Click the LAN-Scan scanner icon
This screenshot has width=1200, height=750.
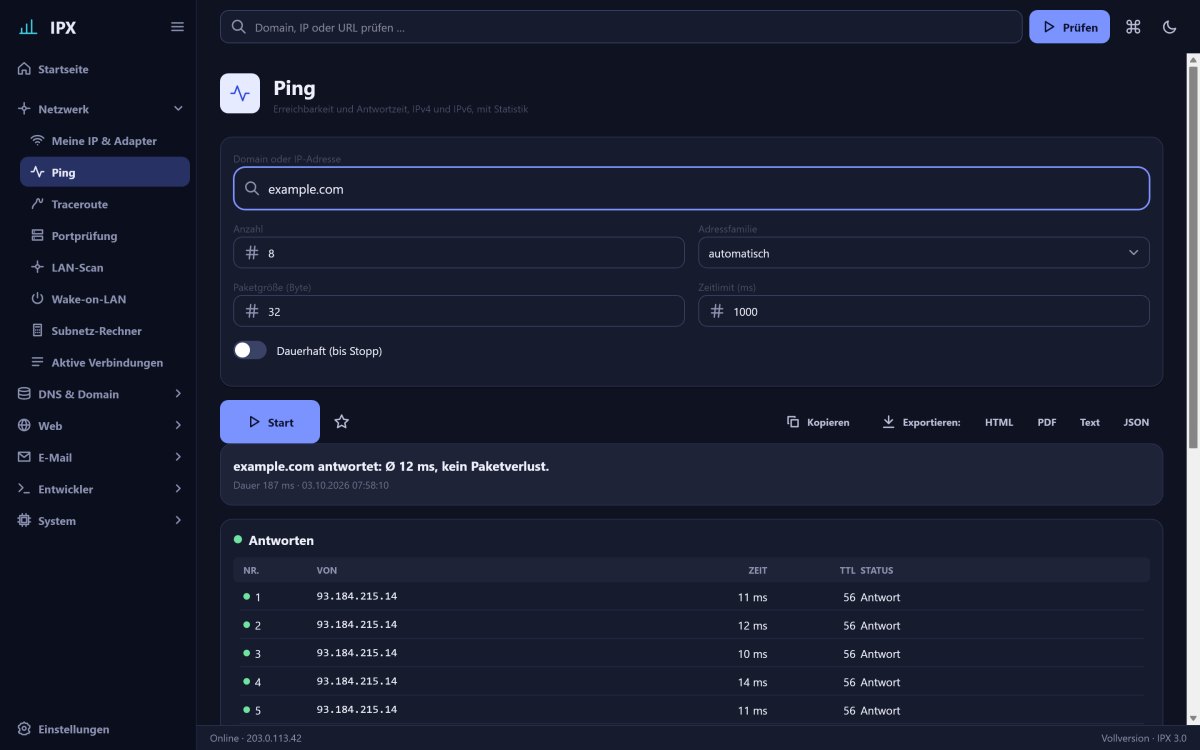point(38,267)
